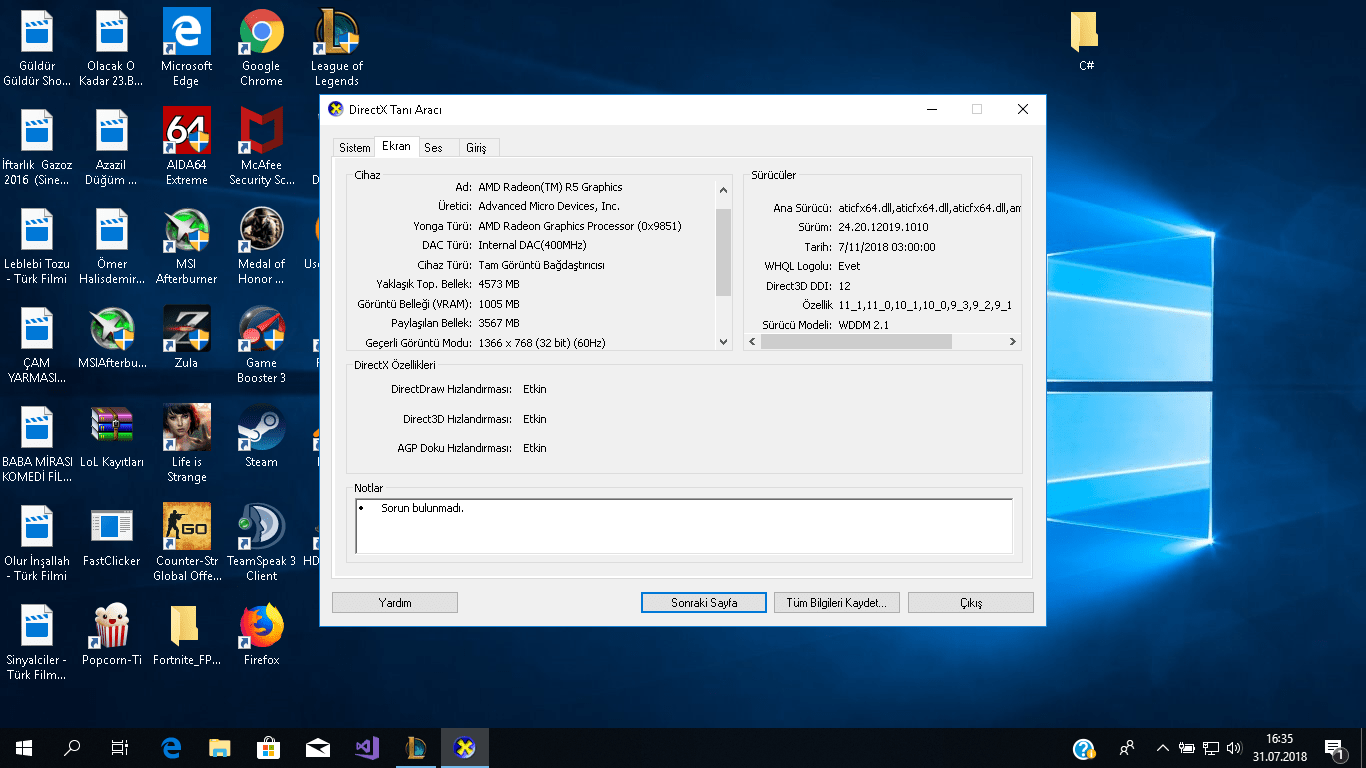Open the DirectX diagnostic taskbar icon
The image size is (1366, 768).
[x=464, y=747]
